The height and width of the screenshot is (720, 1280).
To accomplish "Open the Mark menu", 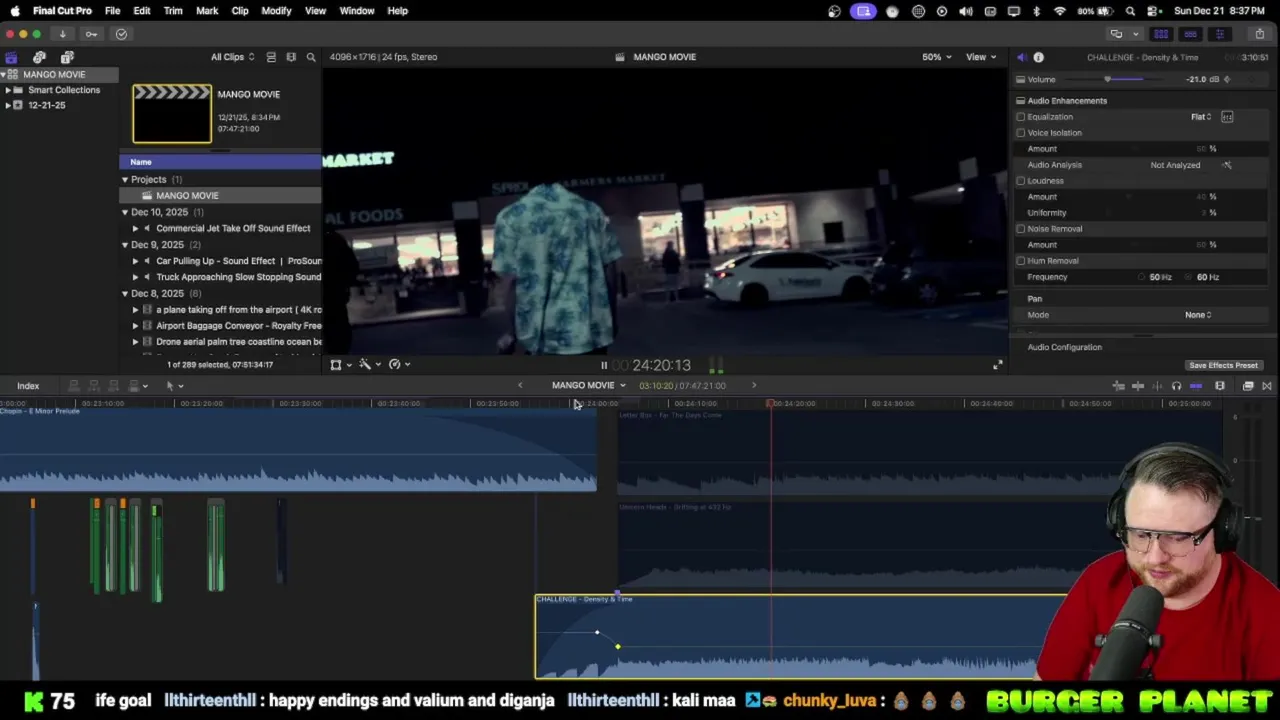I will [x=207, y=11].
